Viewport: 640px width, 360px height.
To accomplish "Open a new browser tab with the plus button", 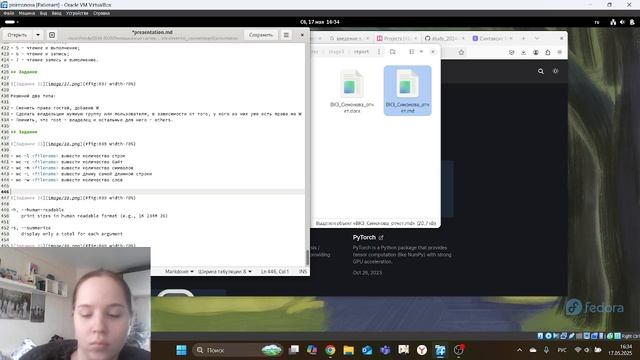I will tap(524, 38).
